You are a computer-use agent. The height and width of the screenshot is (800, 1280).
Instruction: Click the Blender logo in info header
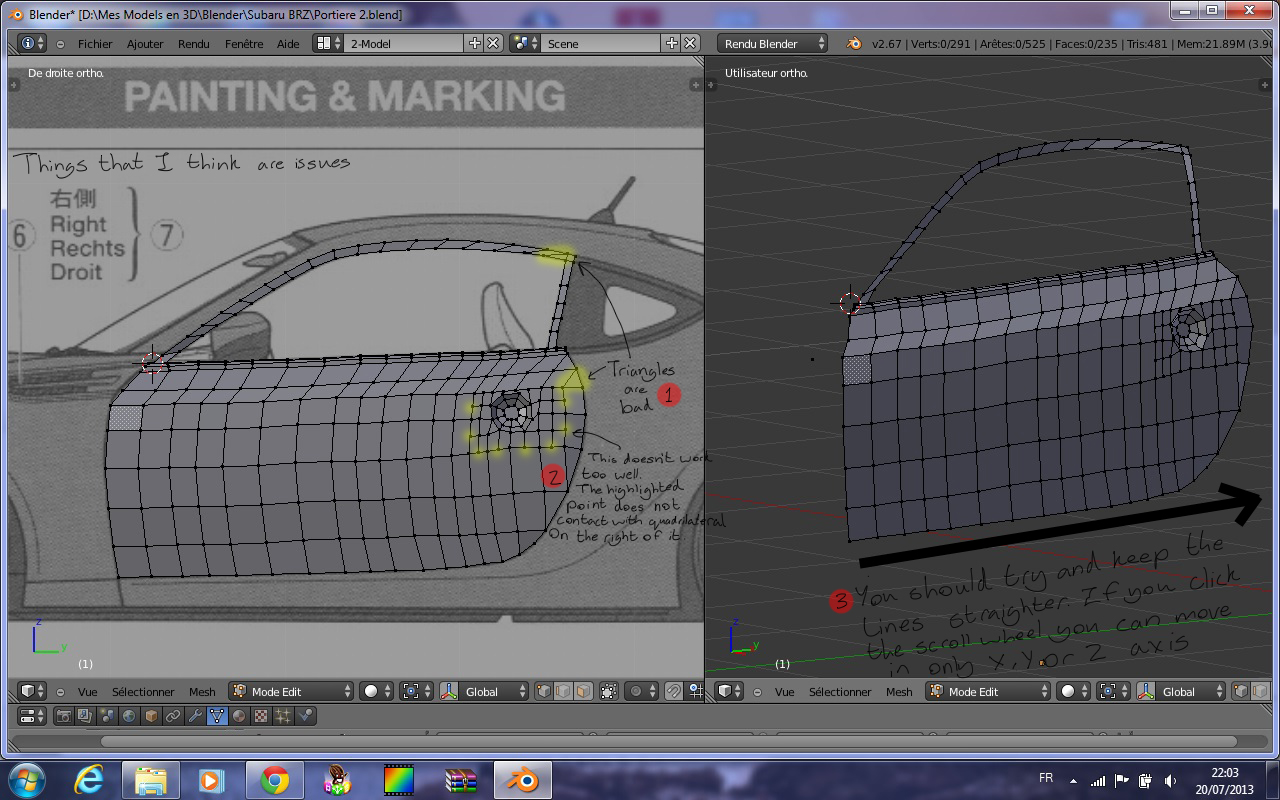[854, 43]
